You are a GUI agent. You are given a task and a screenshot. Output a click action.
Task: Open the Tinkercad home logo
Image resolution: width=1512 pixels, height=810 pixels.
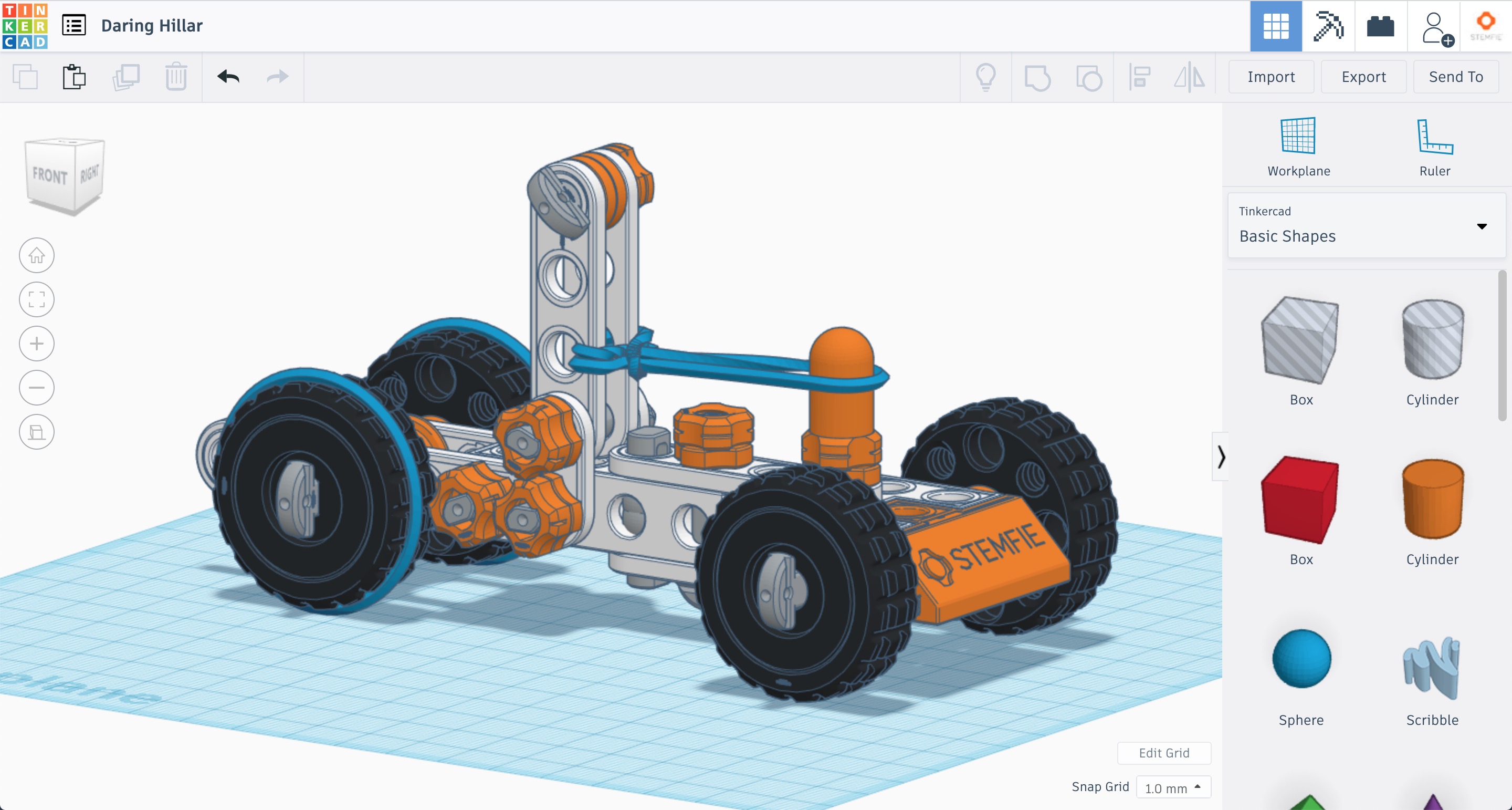coord(25,26)
